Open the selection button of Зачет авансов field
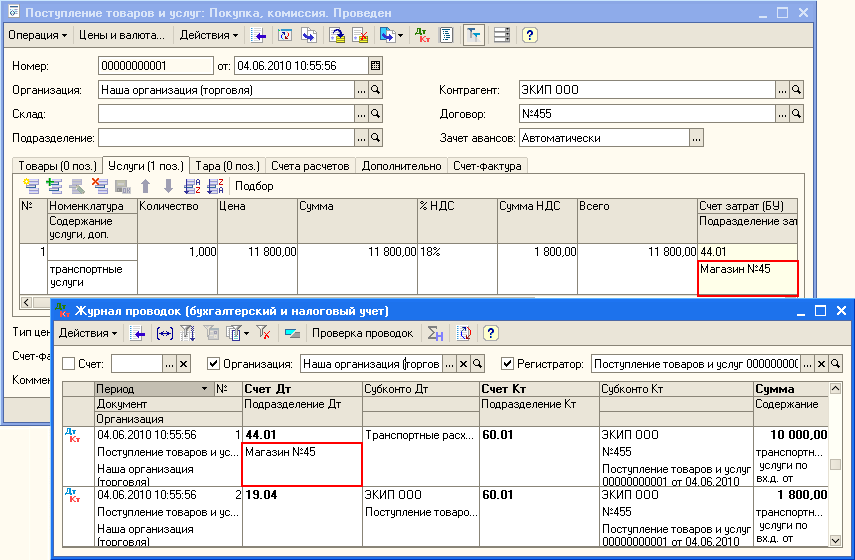Screen dimensions: 855x560 point(696,138)
